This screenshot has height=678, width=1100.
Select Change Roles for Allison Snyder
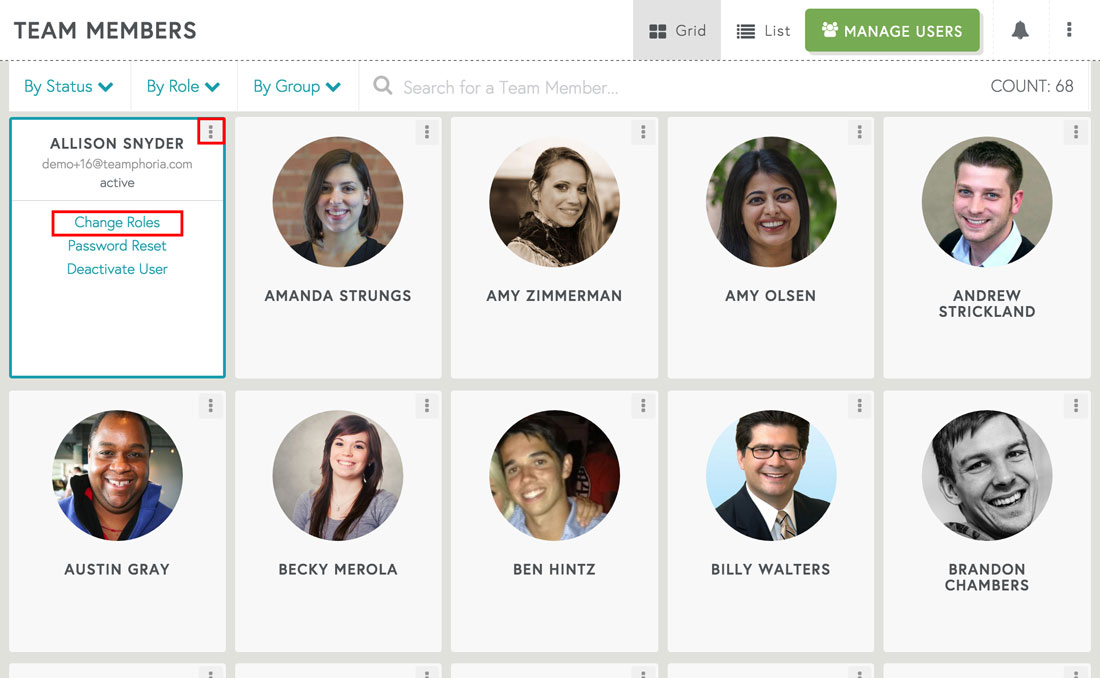pos(117,222)
